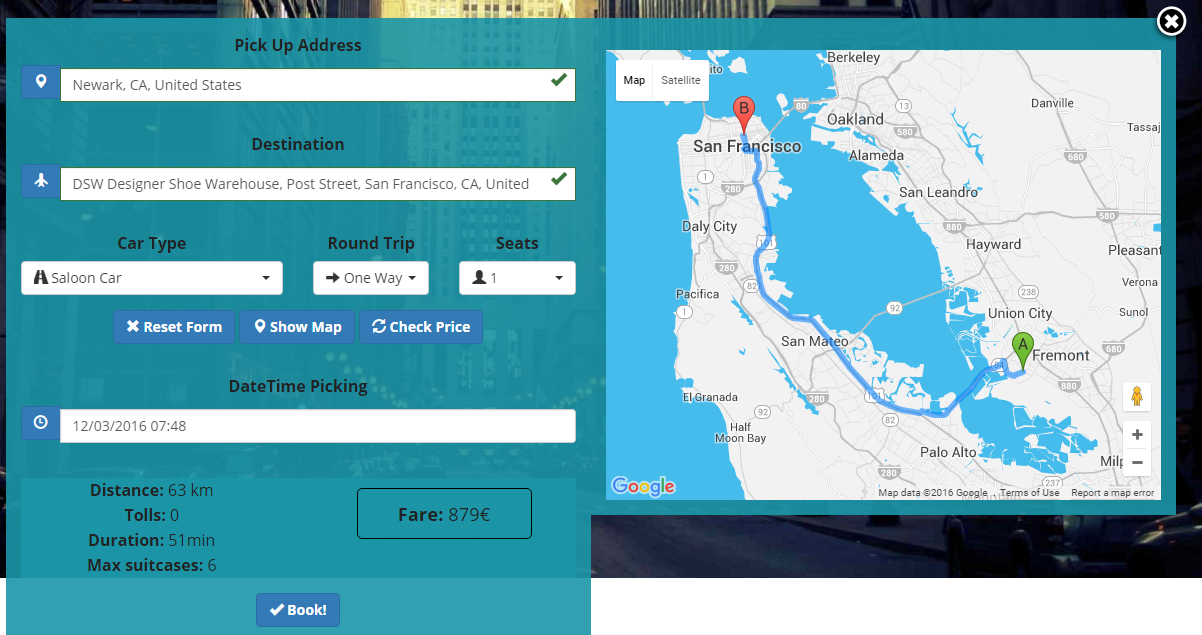Click the San Leandro map label
The height and width of the screenshot is (635, 1202).
[938, 192]
